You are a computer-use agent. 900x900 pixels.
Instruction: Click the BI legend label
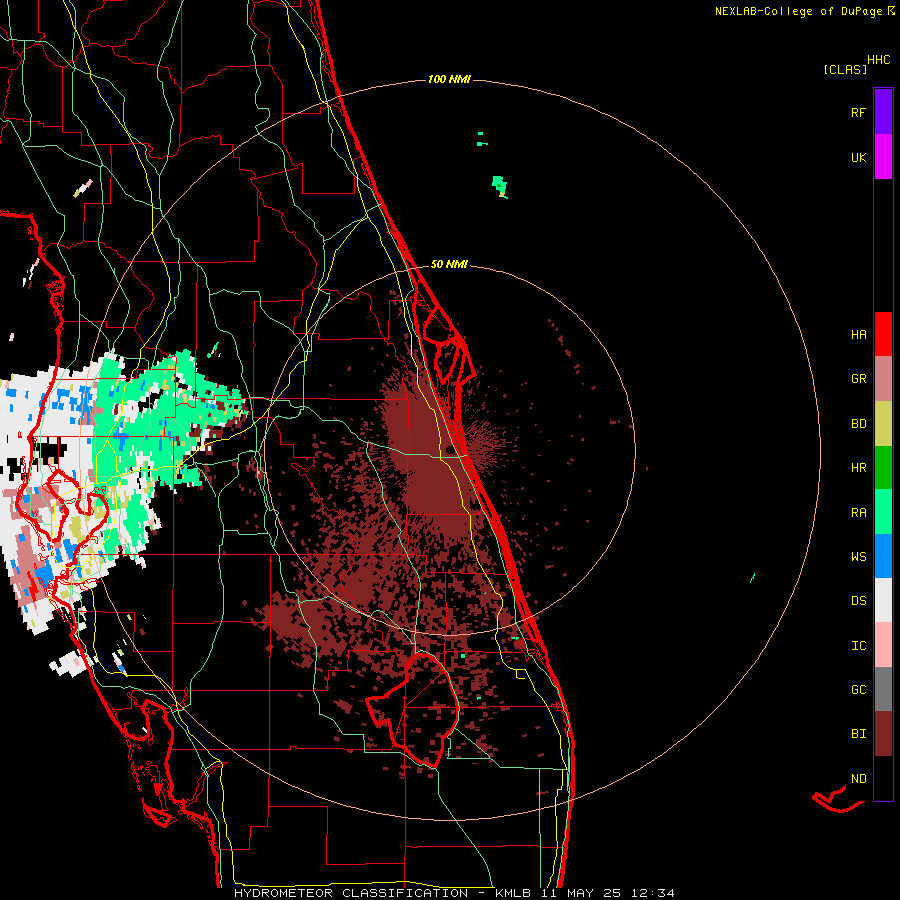(x=858, y=734)
